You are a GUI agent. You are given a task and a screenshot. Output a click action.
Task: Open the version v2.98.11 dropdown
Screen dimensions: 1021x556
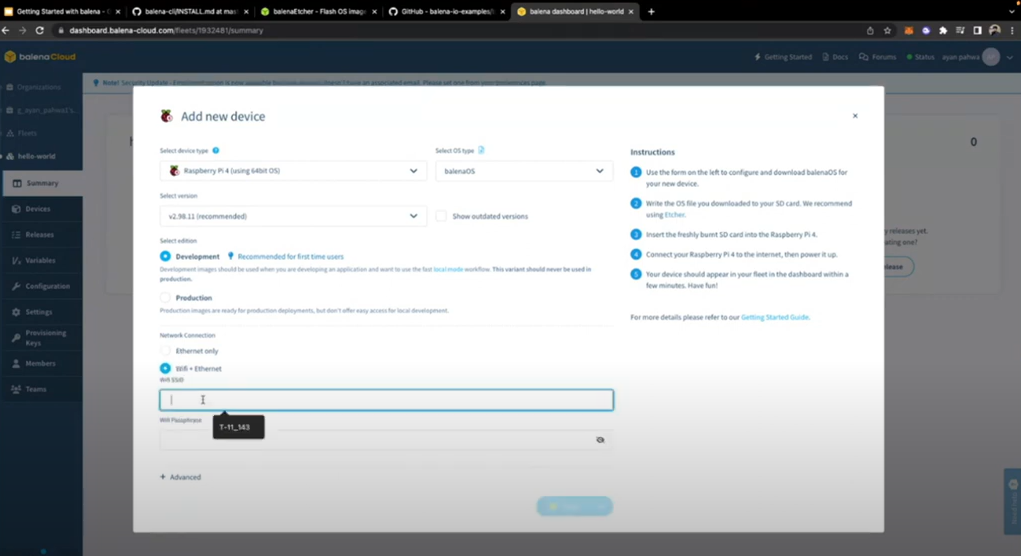point(293,216)
